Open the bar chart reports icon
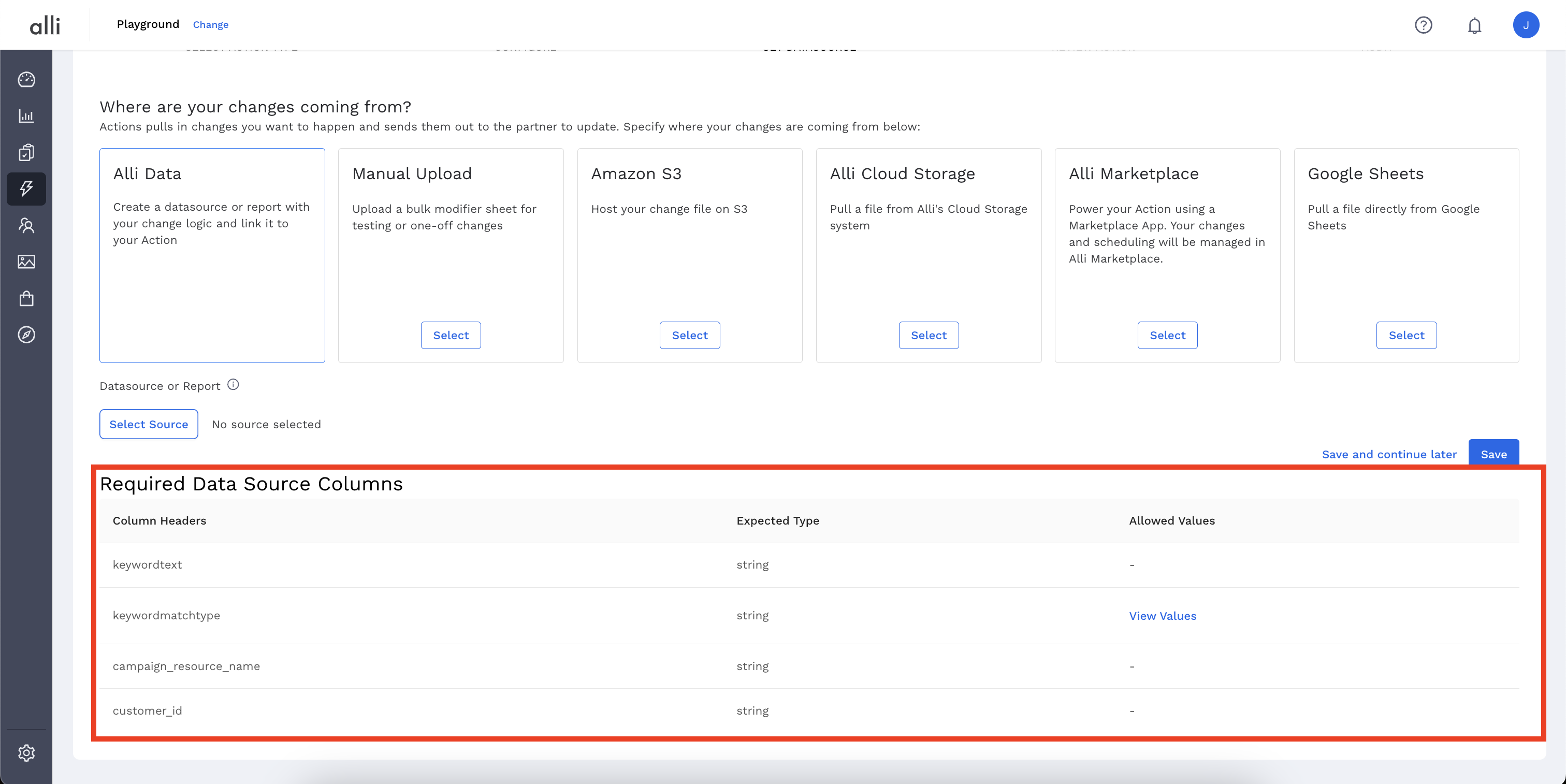 [26, 116]
